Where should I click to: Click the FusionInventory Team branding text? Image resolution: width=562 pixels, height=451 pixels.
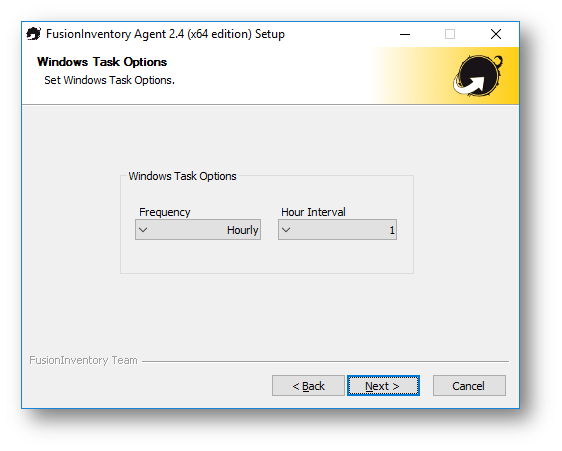[x=83, y=360]
